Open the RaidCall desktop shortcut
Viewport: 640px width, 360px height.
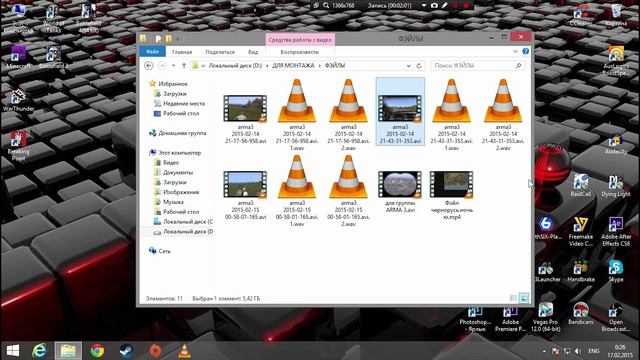(x=580, y=186)
